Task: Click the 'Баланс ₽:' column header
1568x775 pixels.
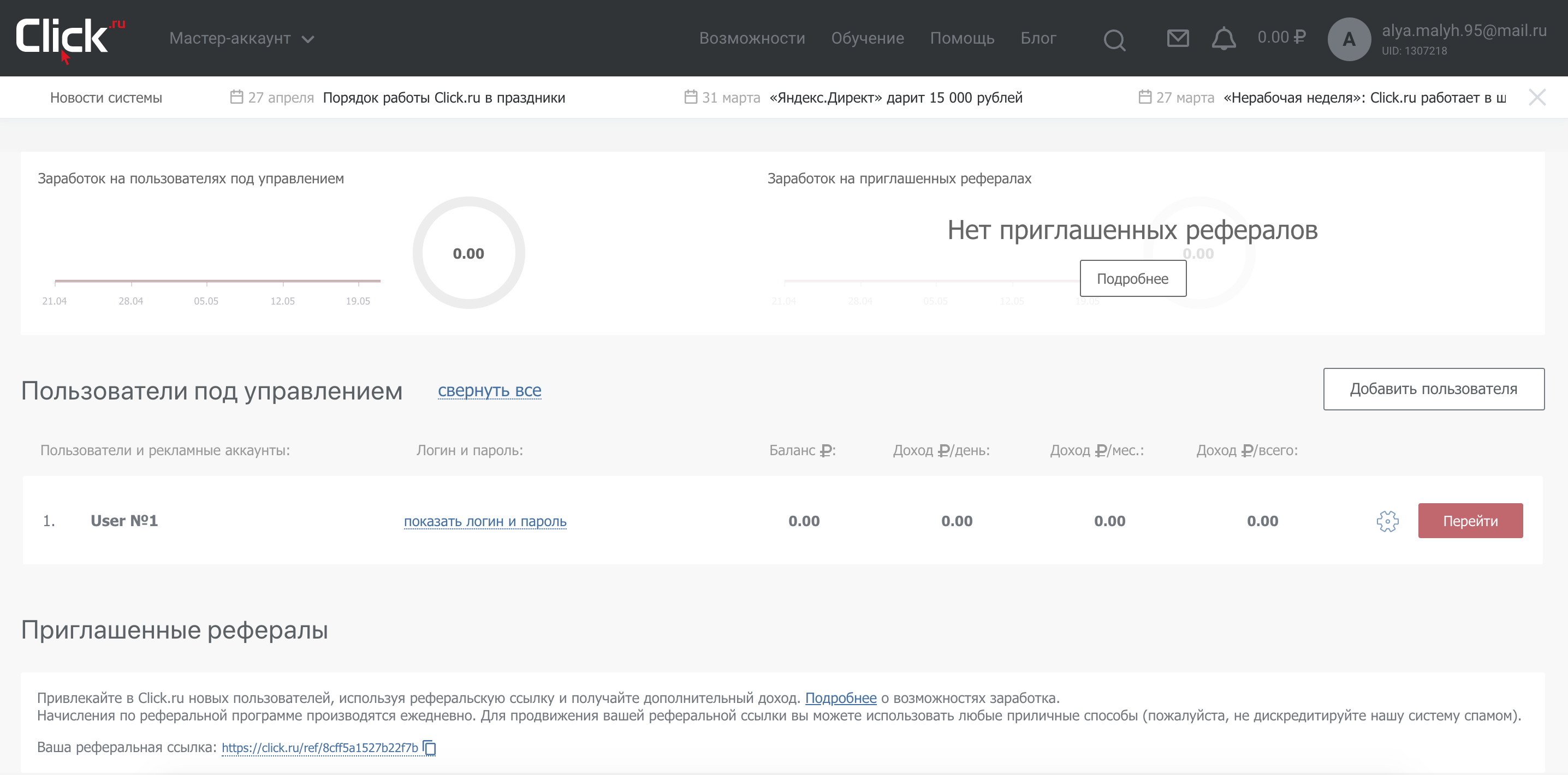Action: coord(802,451)
